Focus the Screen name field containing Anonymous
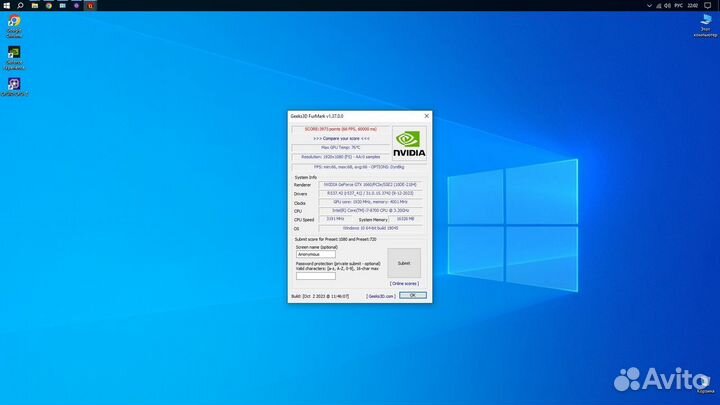720x405 pixels. [x=316, y=254]
